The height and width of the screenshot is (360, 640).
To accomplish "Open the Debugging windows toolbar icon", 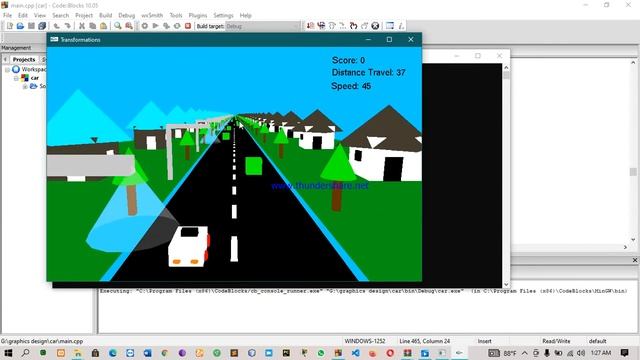I will [390, 26].
